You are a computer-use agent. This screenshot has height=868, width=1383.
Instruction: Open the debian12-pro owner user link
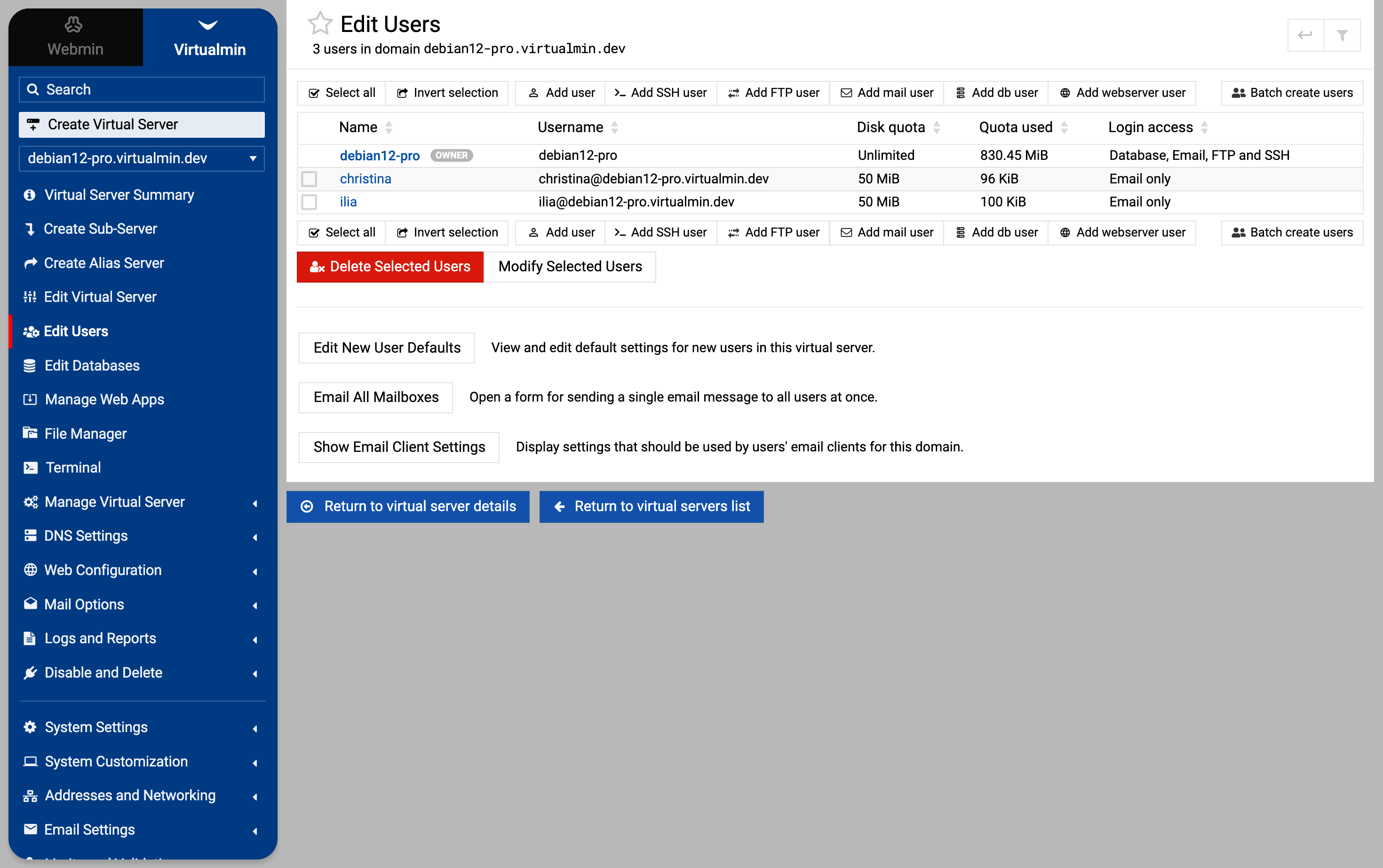[380, 156]
